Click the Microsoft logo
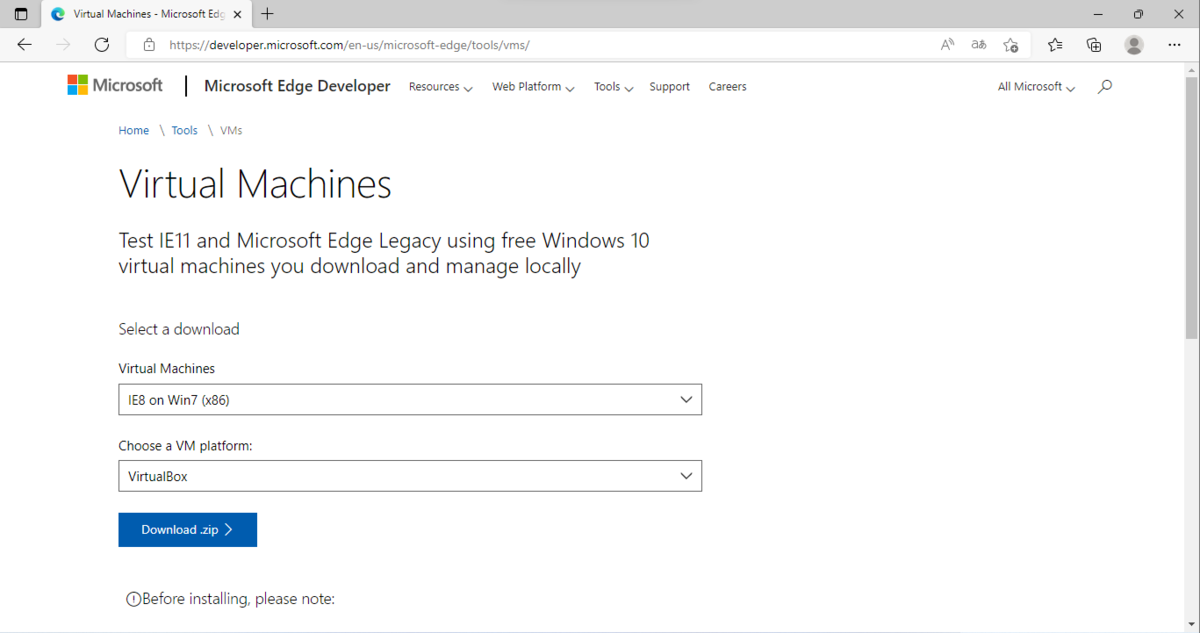This screenshot has height=633, width=1200. pos(115,86)
